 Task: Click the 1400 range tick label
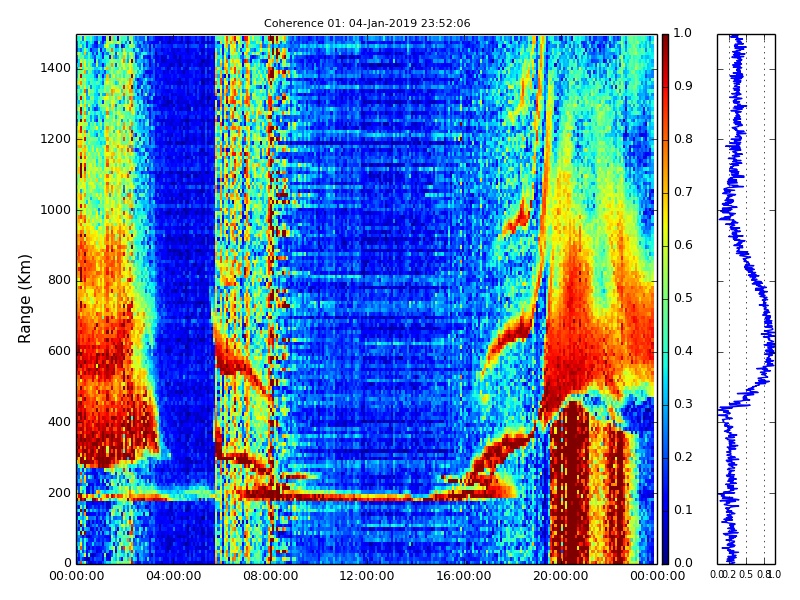click(x=56, y=68)
